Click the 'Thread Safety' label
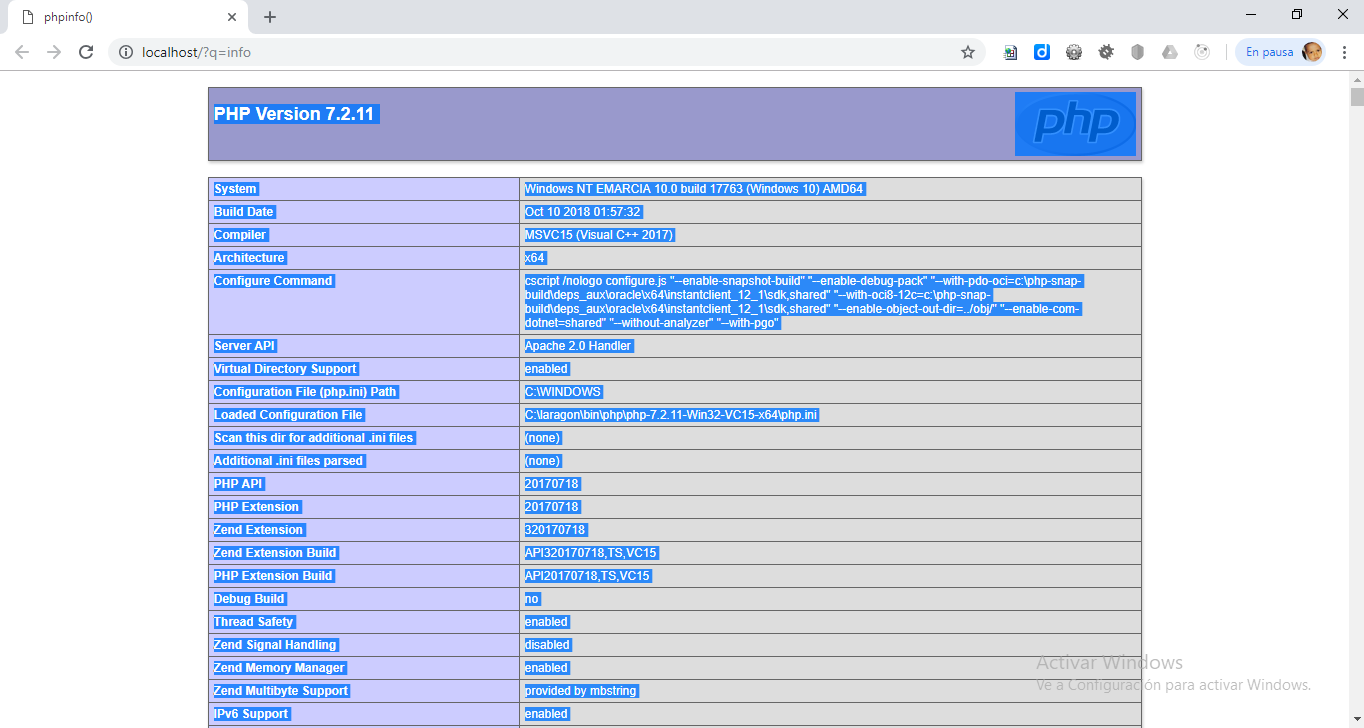This screenshot has height=728, width=1364. pyautogui.click(x=253, y=622)
